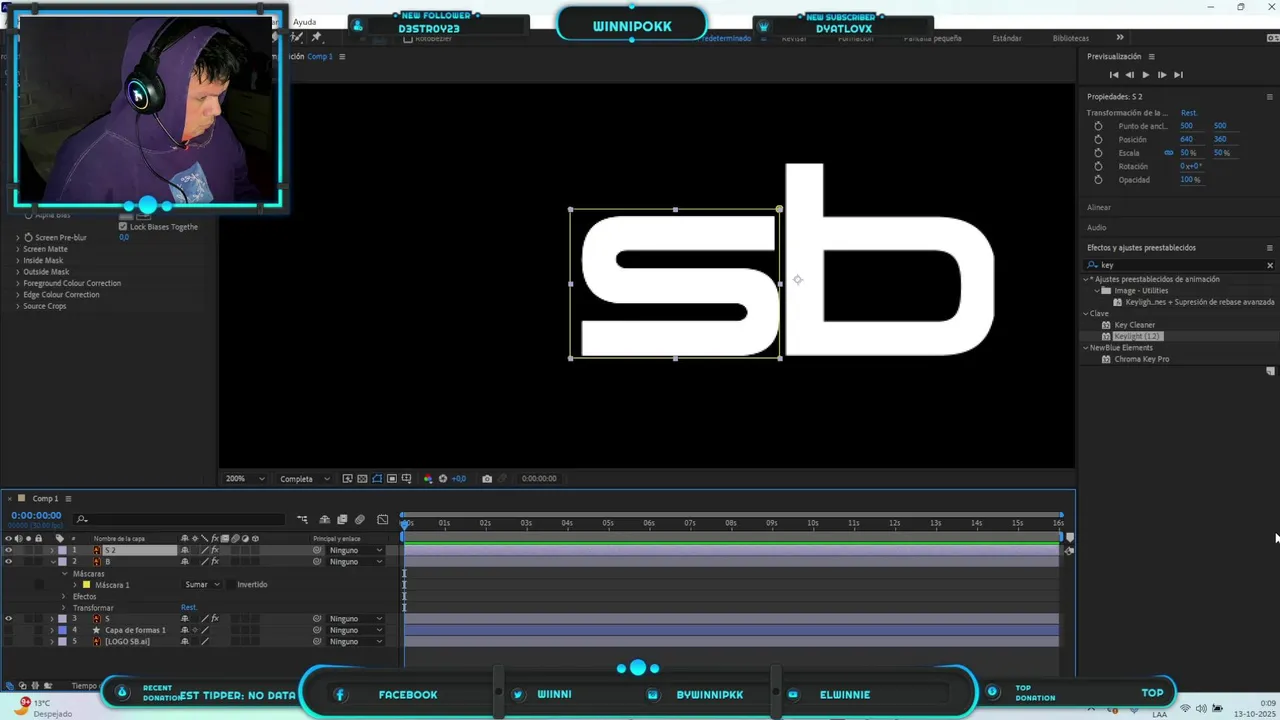
Task: Collapse the B layer properties
Action: click(52, 562)
